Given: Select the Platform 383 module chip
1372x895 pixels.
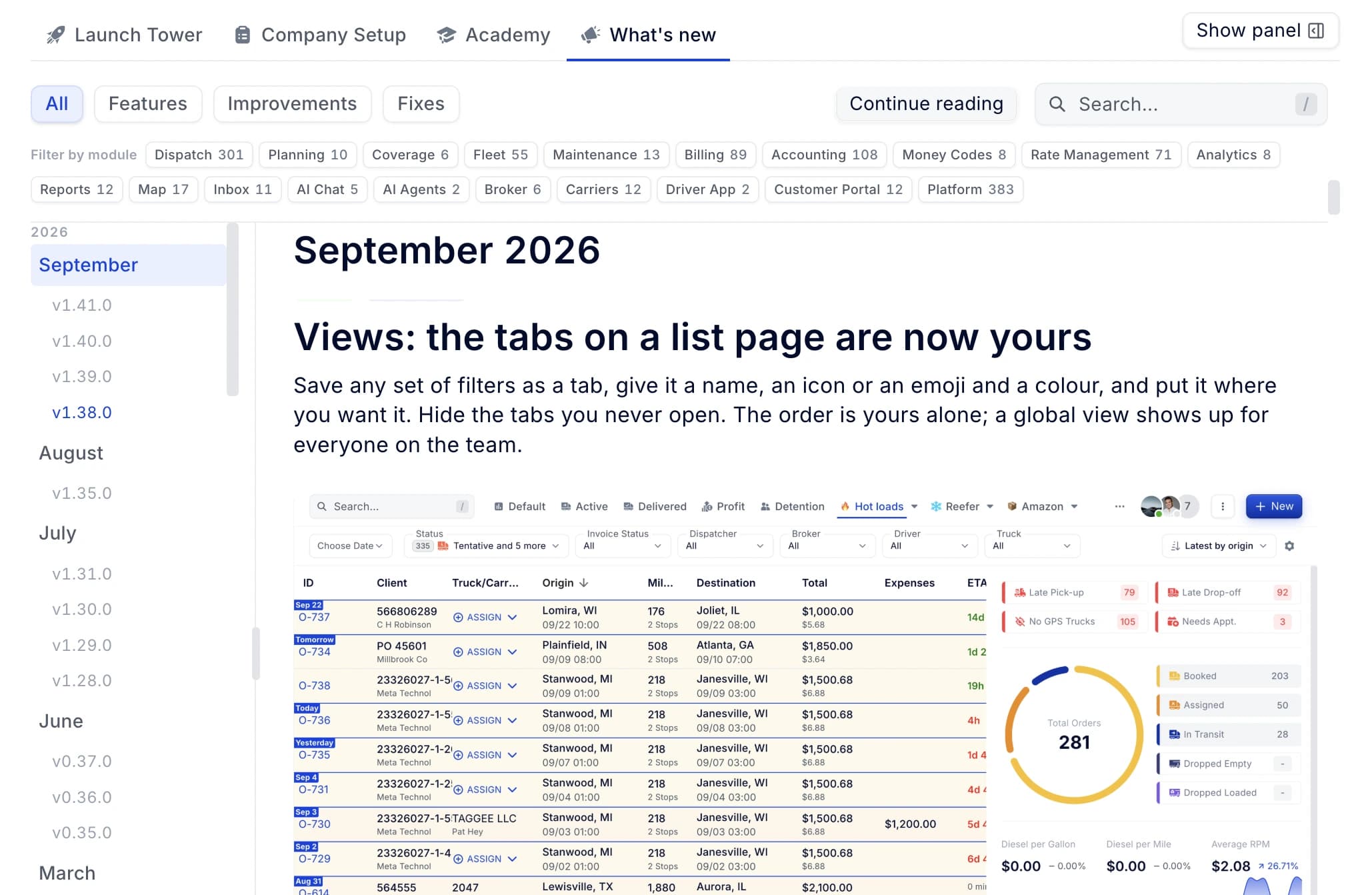Looking at the screenshot, I should 970,189.
